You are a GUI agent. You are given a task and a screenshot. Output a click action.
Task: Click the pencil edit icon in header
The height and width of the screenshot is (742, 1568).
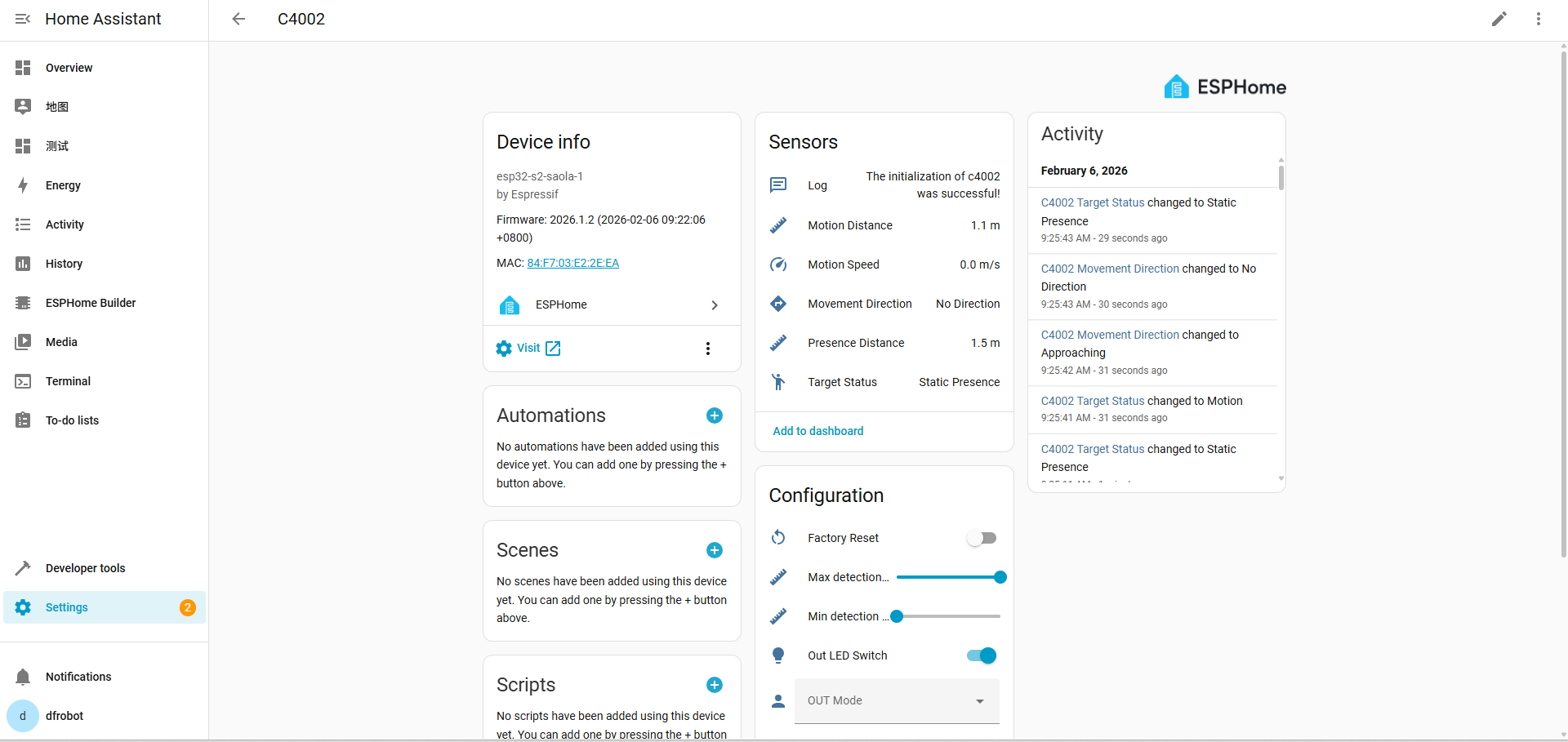[1499, 19]
